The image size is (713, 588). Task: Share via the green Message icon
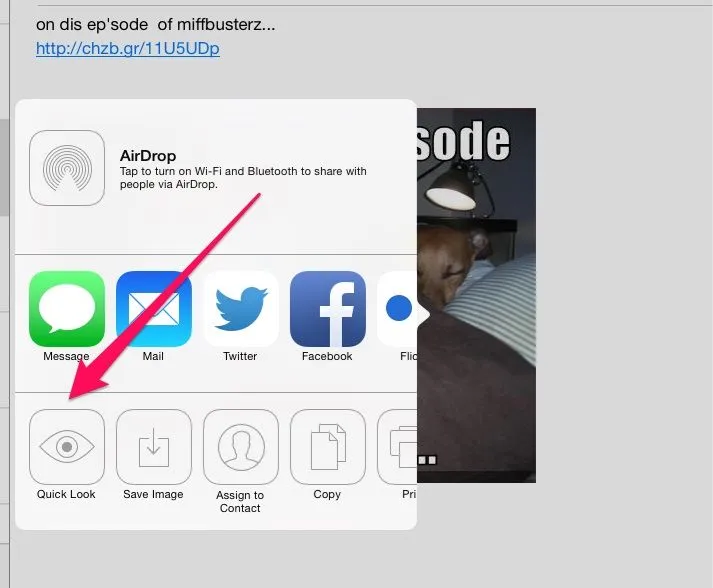pos(67,308)
